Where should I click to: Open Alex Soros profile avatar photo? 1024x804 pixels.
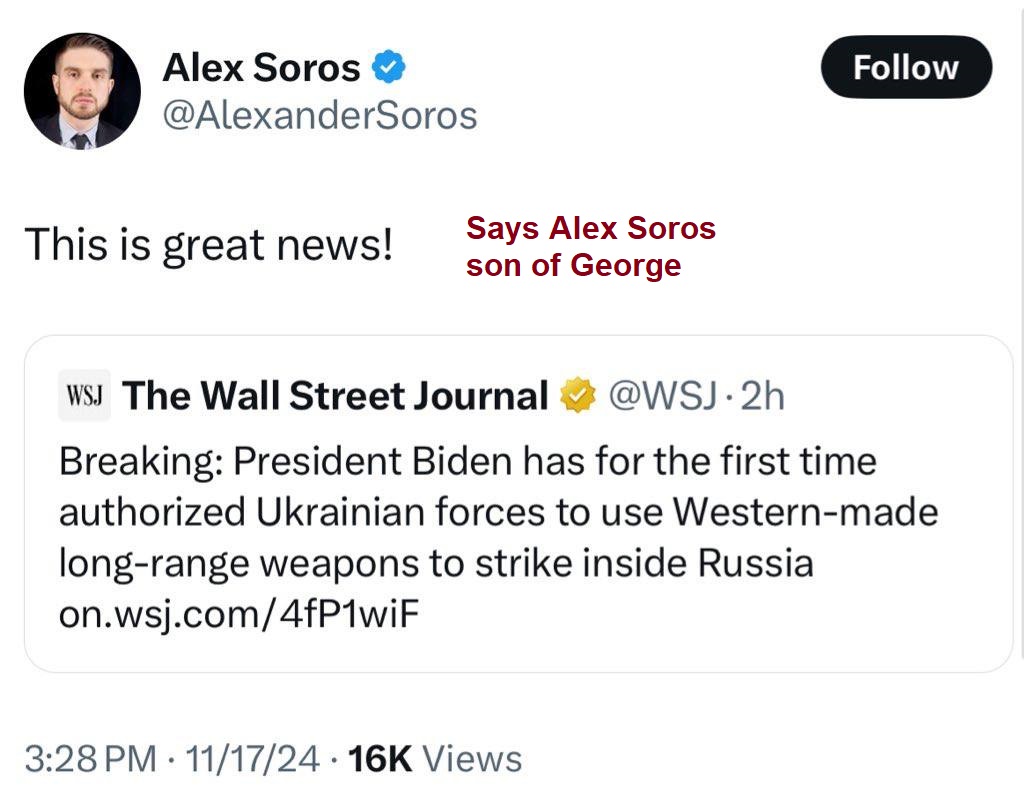point(82,91)
